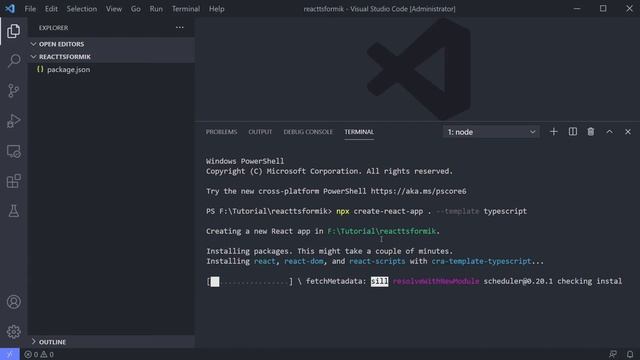
Task: Open the Extensions view
Action: 13,181
